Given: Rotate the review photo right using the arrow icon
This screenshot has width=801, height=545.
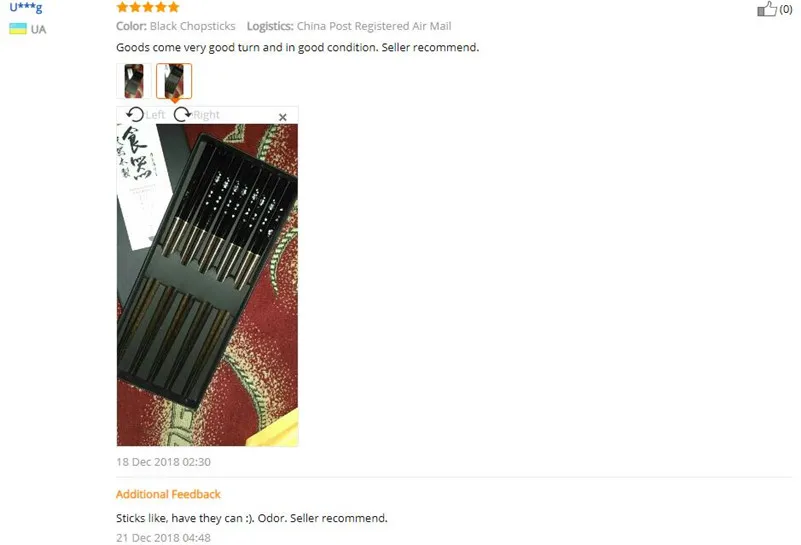Looking at the screenshot, I should (x=182, y=114).
